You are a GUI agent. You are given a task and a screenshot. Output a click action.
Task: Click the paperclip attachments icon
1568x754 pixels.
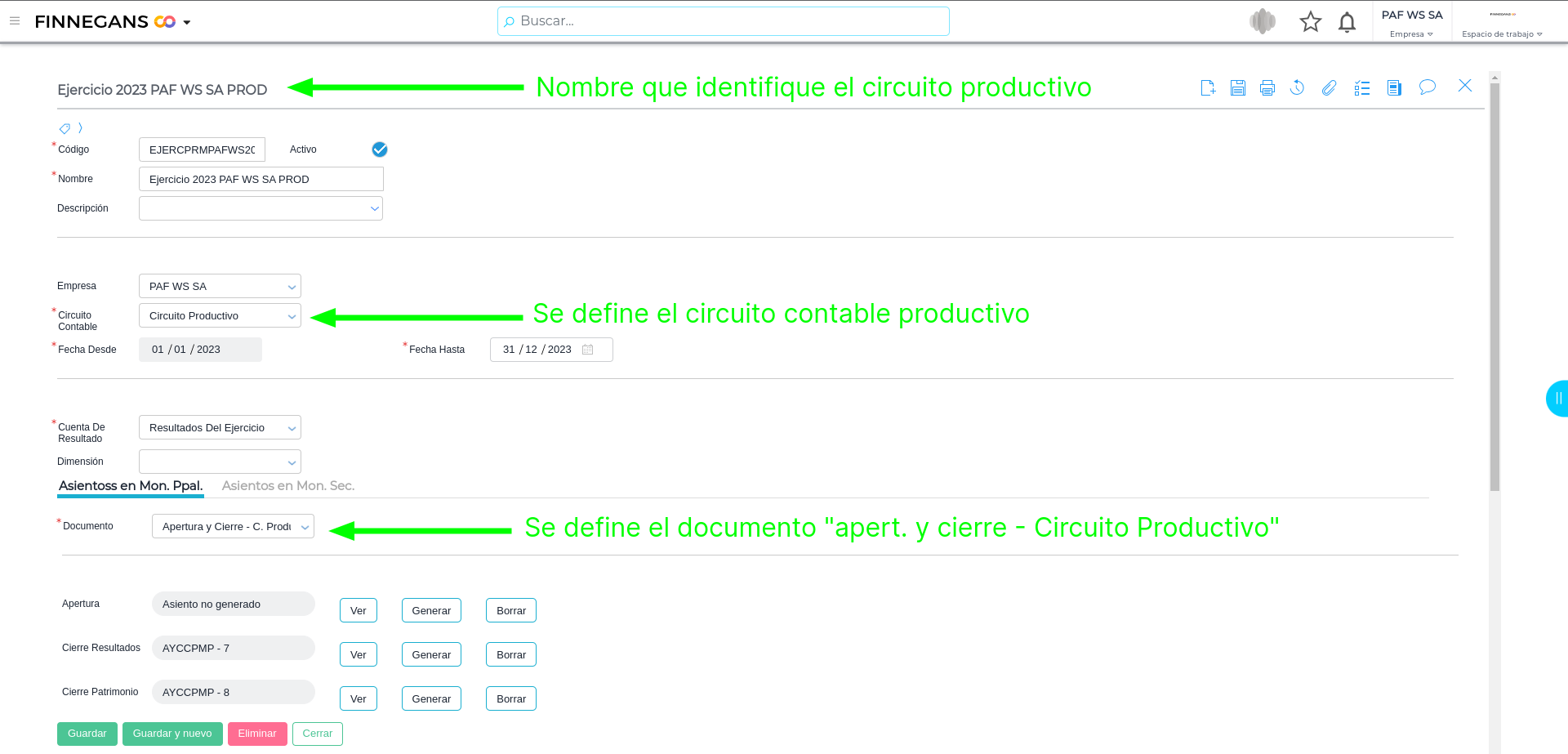[1330, 88]
